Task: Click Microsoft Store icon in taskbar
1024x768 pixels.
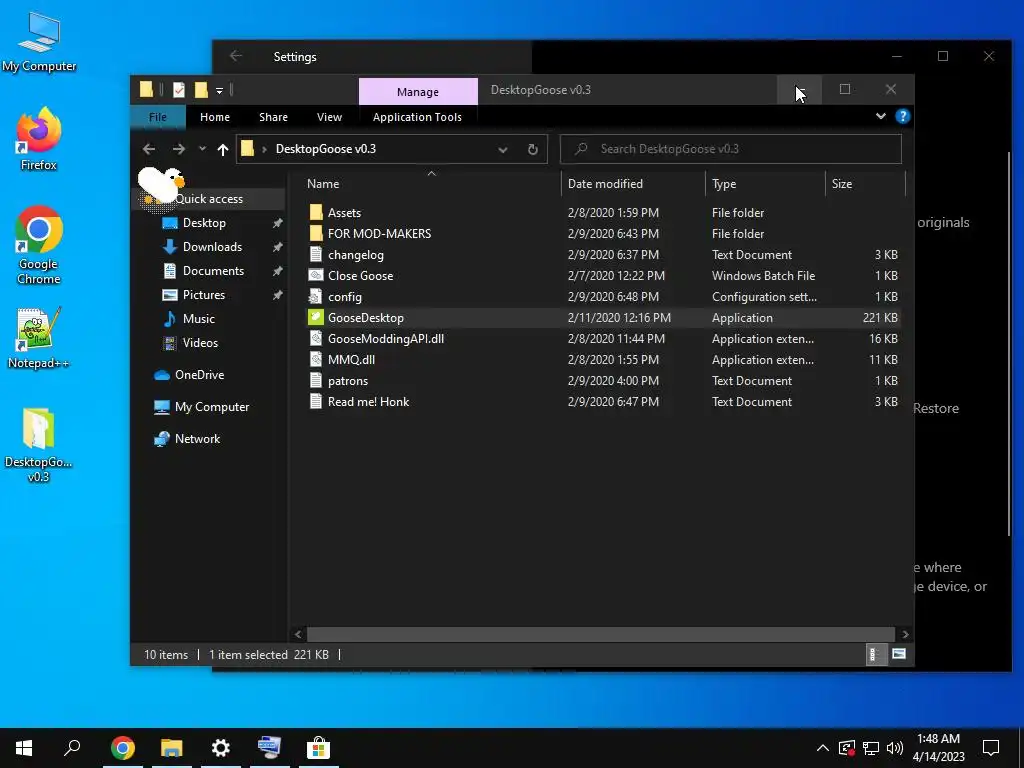Action: click(318, 748)
